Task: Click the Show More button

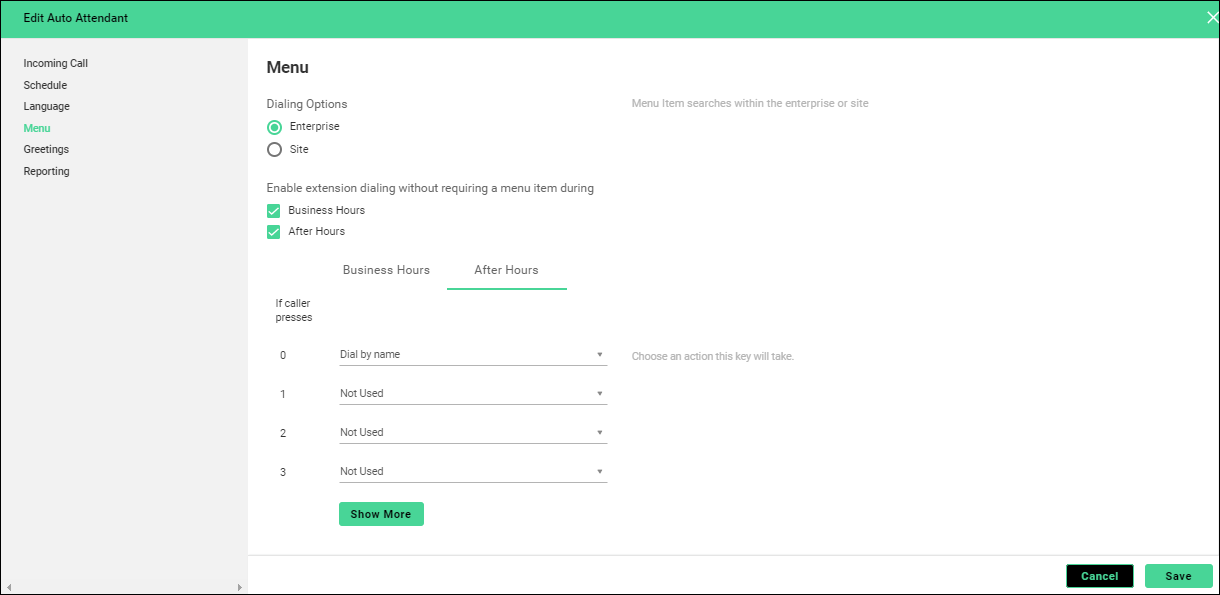Action: [381, 514]
